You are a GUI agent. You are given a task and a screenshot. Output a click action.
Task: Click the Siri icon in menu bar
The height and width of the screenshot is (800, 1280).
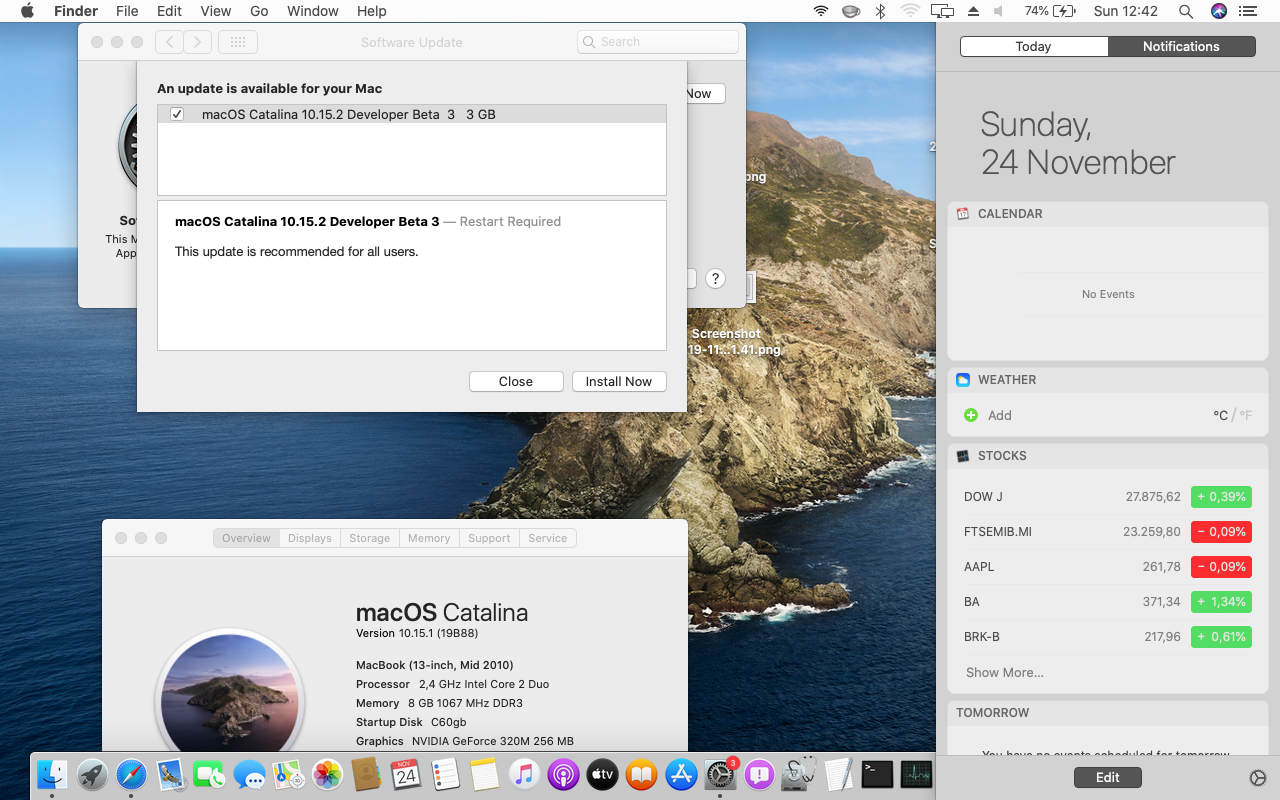1218,11
